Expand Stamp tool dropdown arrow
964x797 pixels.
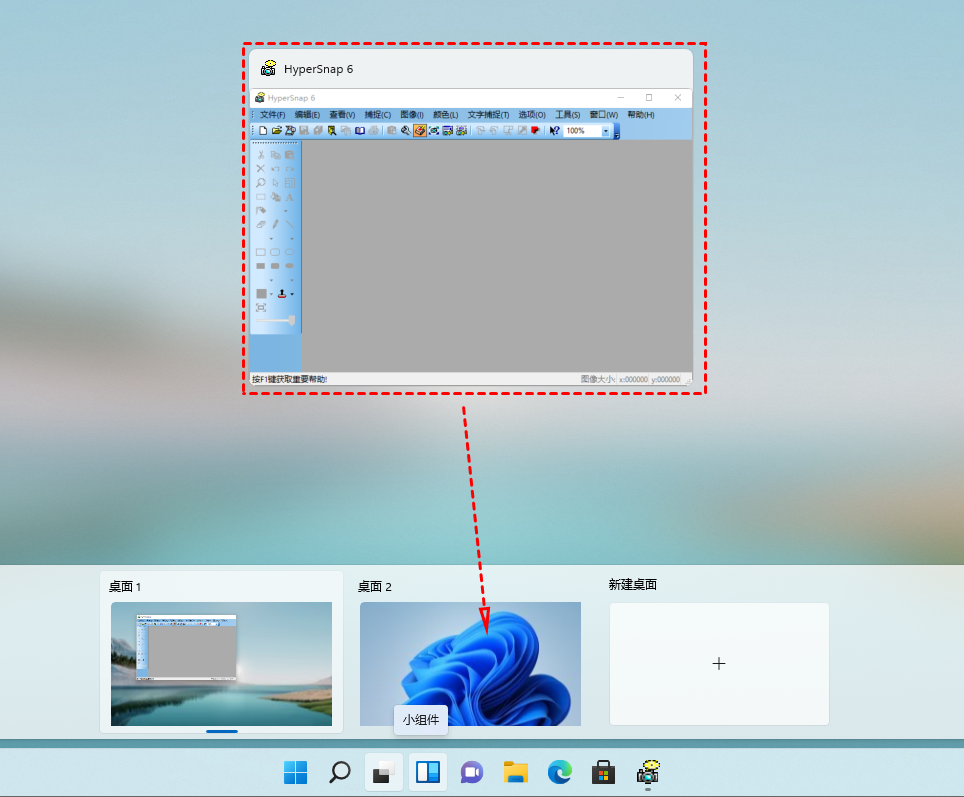292,294
